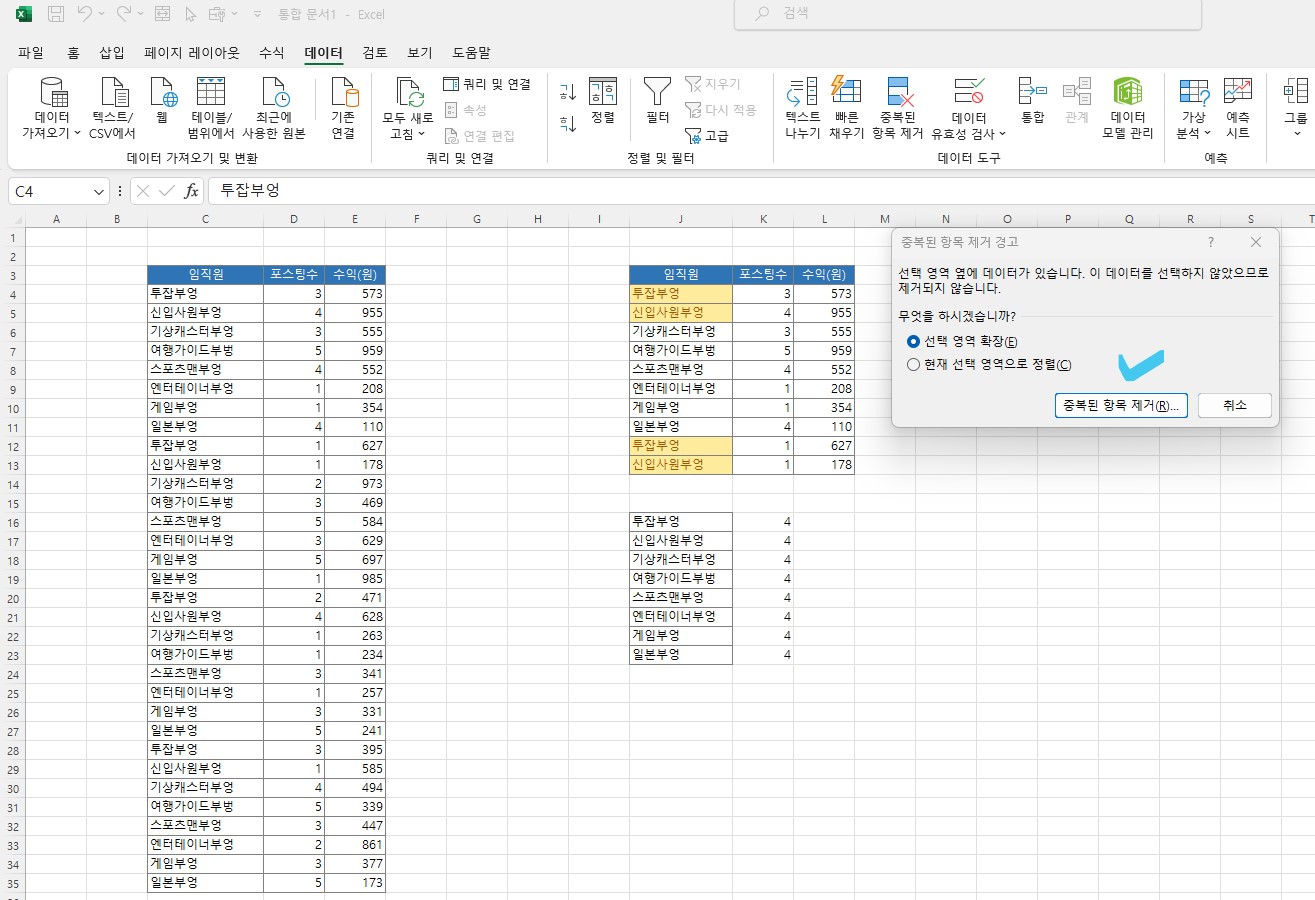Switch to the 페이지 레이아웃 tab
The height and width of the screenshot is (900, 1315).
click(192, 53)
